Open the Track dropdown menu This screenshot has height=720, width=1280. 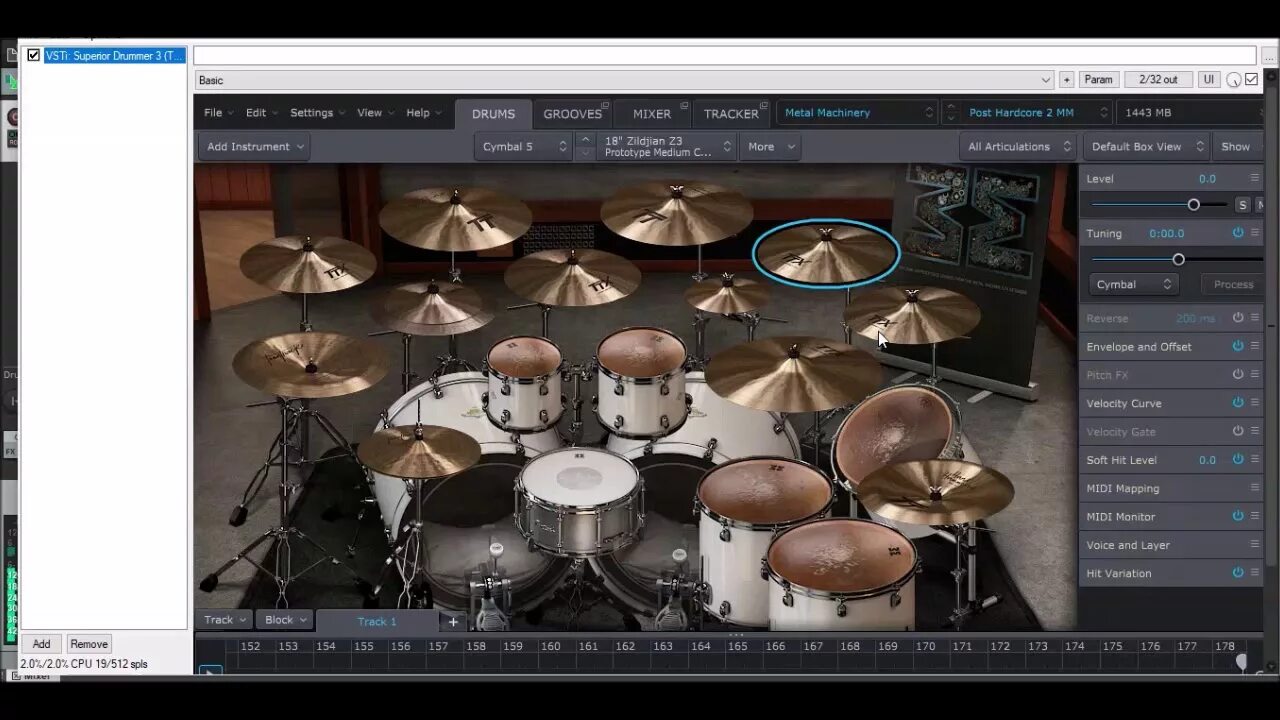(224, 620)
